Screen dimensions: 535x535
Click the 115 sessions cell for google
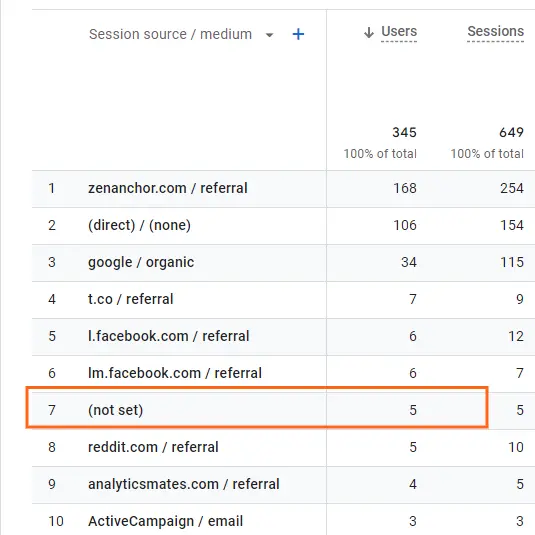[x=512, y=262]
